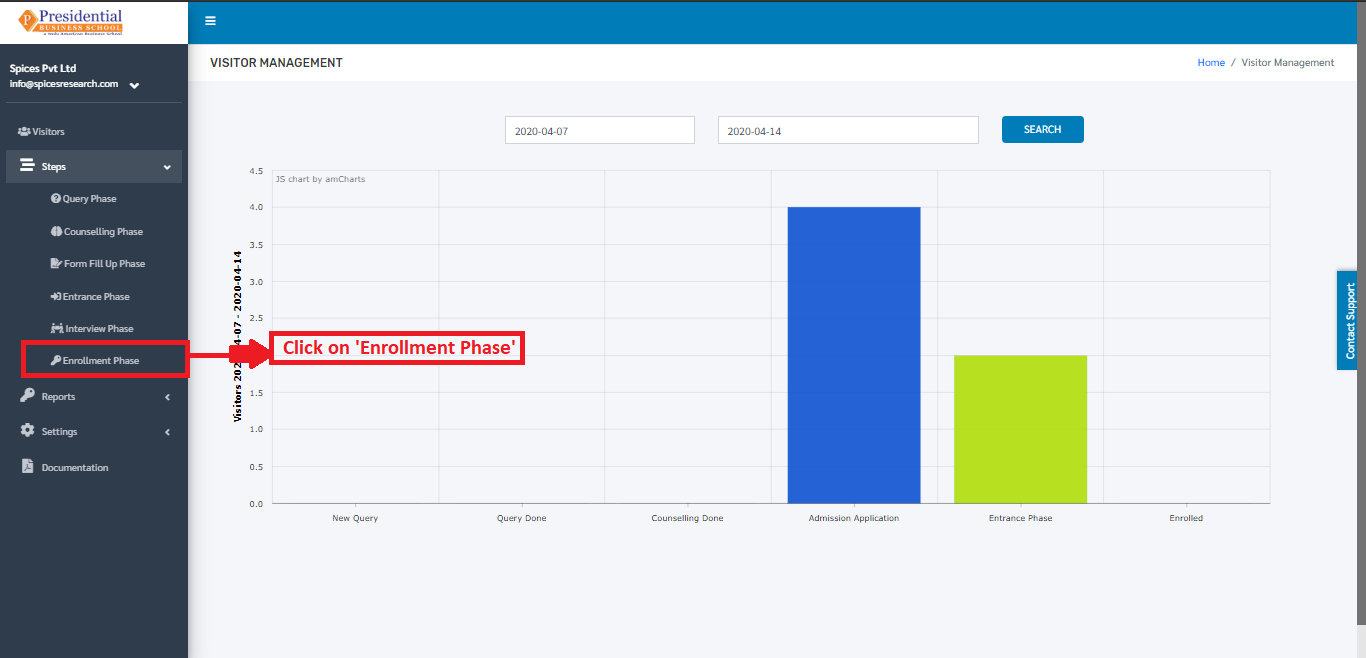
Task: Click the end date field 2020-04-14
Action: click(848, 130)
